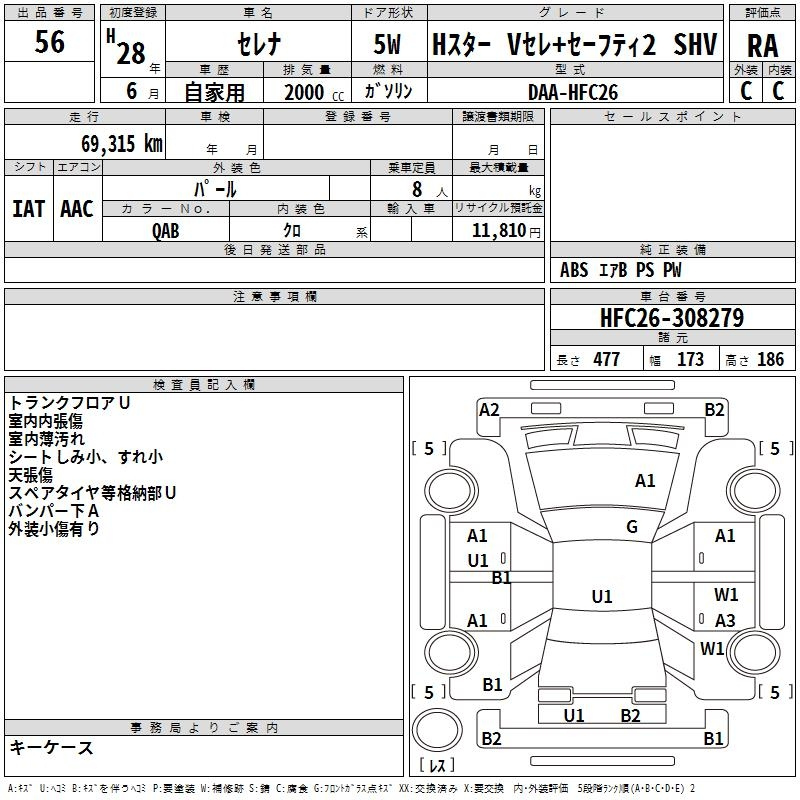Select the mileage 69,315 km
This screenshot has width=800, height=800.
click(x=122, y=143)
